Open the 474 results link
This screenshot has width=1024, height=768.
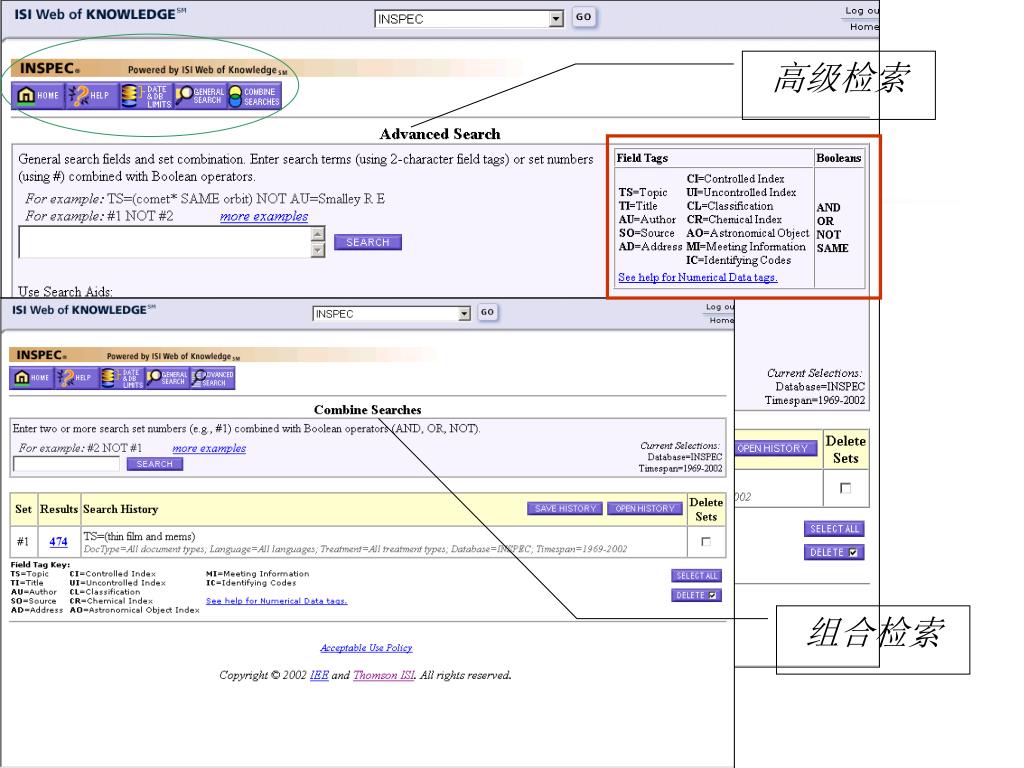click(x=58, y=541)
